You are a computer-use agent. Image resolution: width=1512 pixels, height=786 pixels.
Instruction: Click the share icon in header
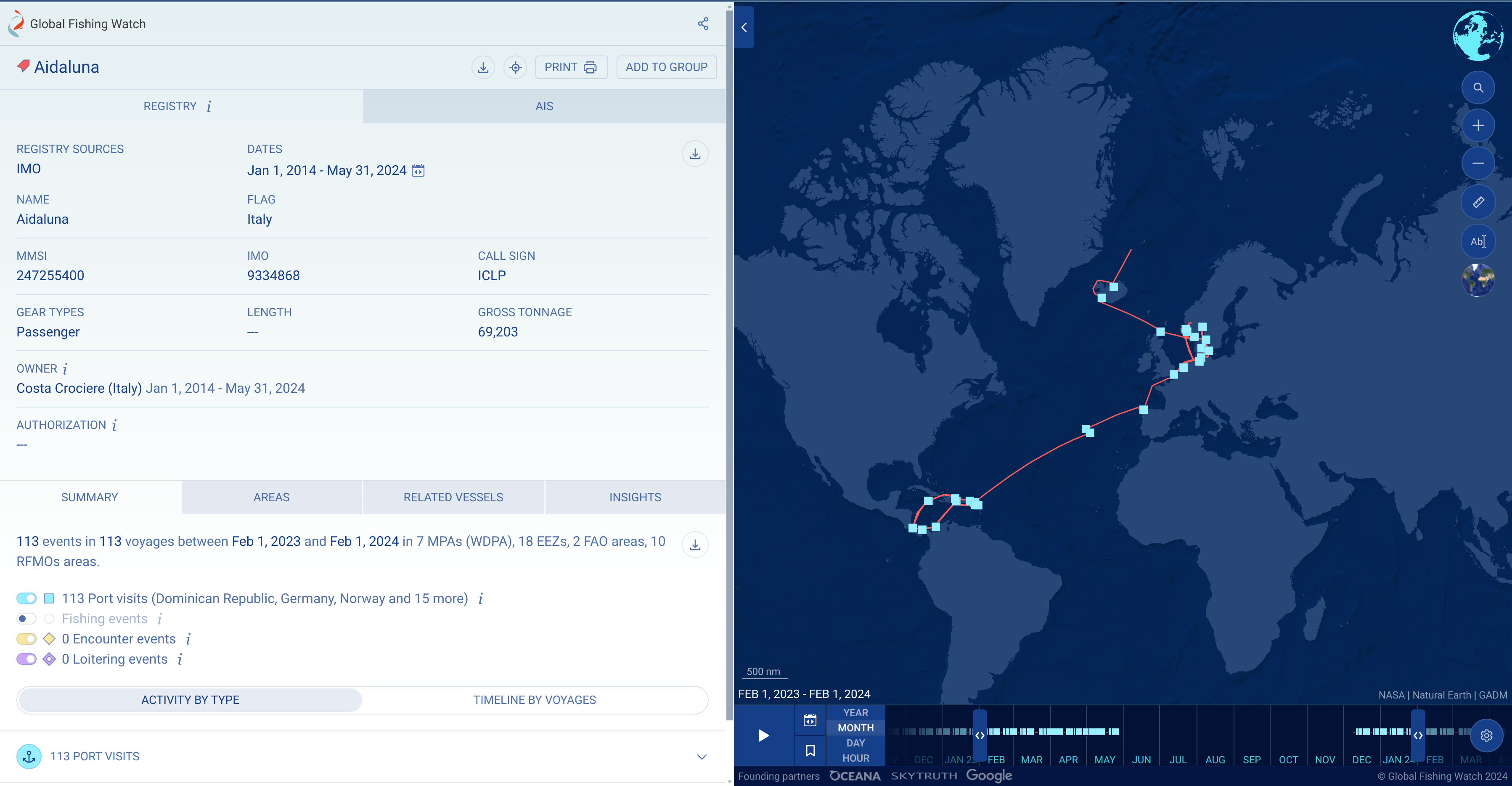703,24
